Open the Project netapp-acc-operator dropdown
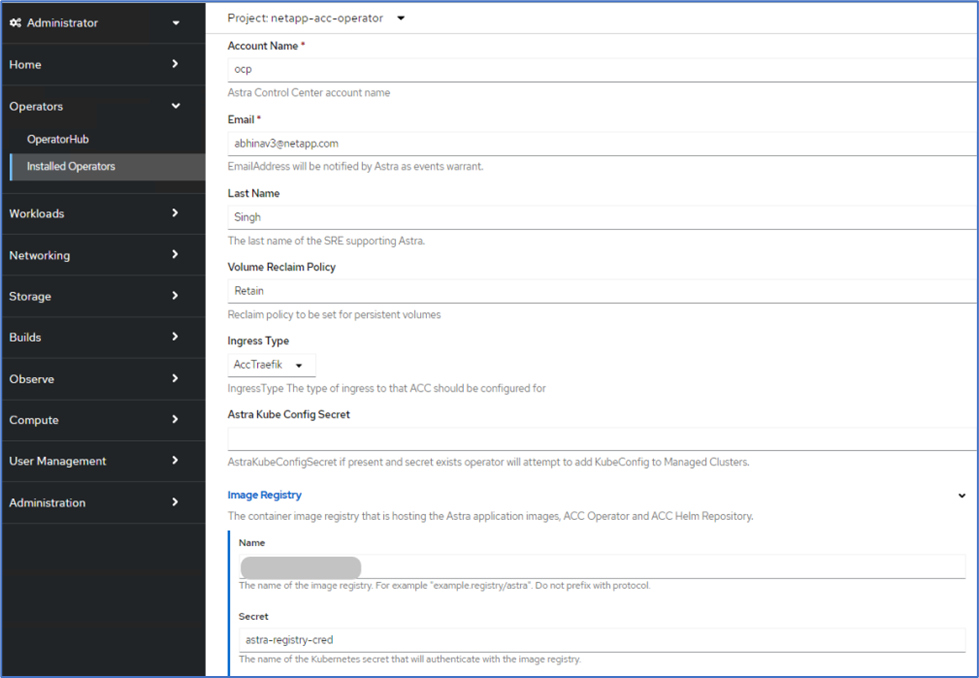 401,18
